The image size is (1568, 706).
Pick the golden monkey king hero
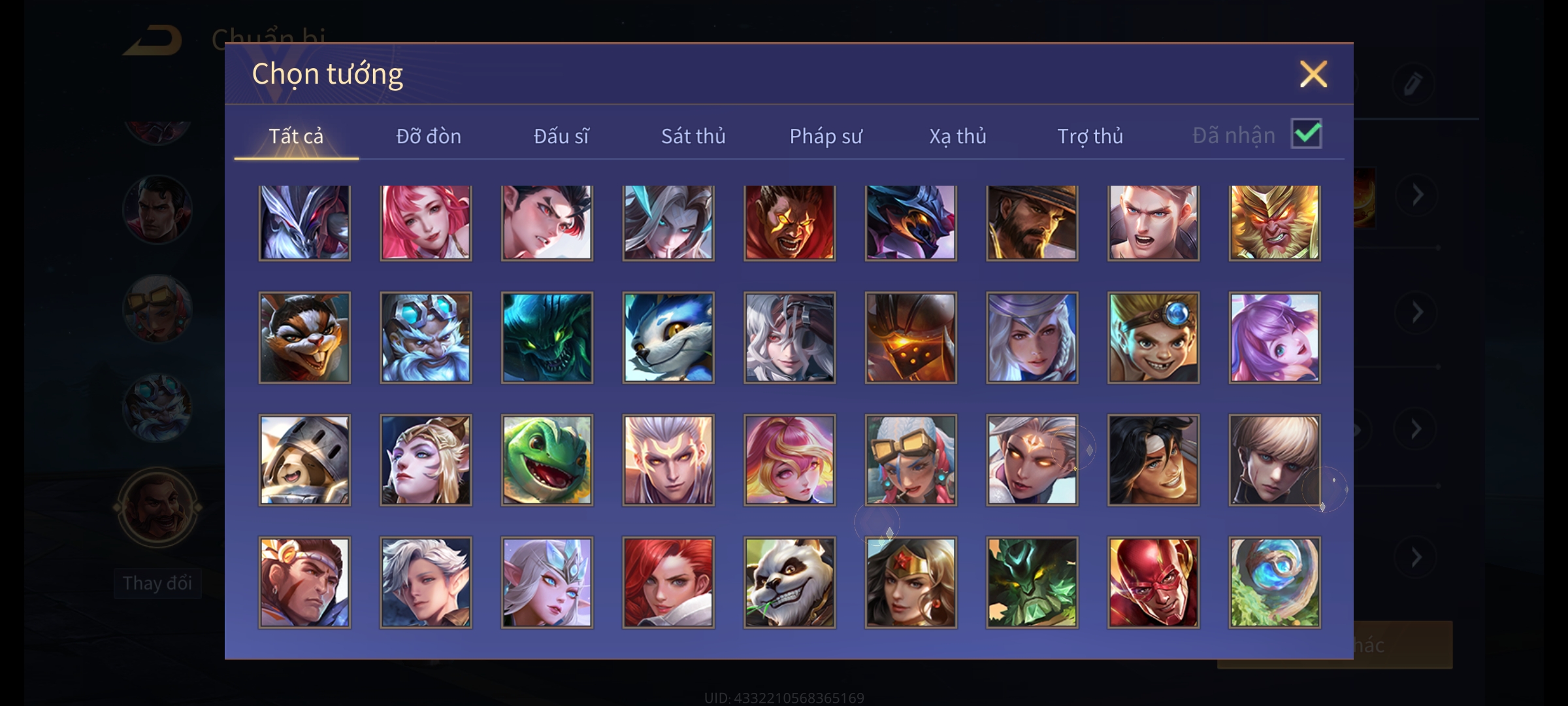click(1275, 223)
